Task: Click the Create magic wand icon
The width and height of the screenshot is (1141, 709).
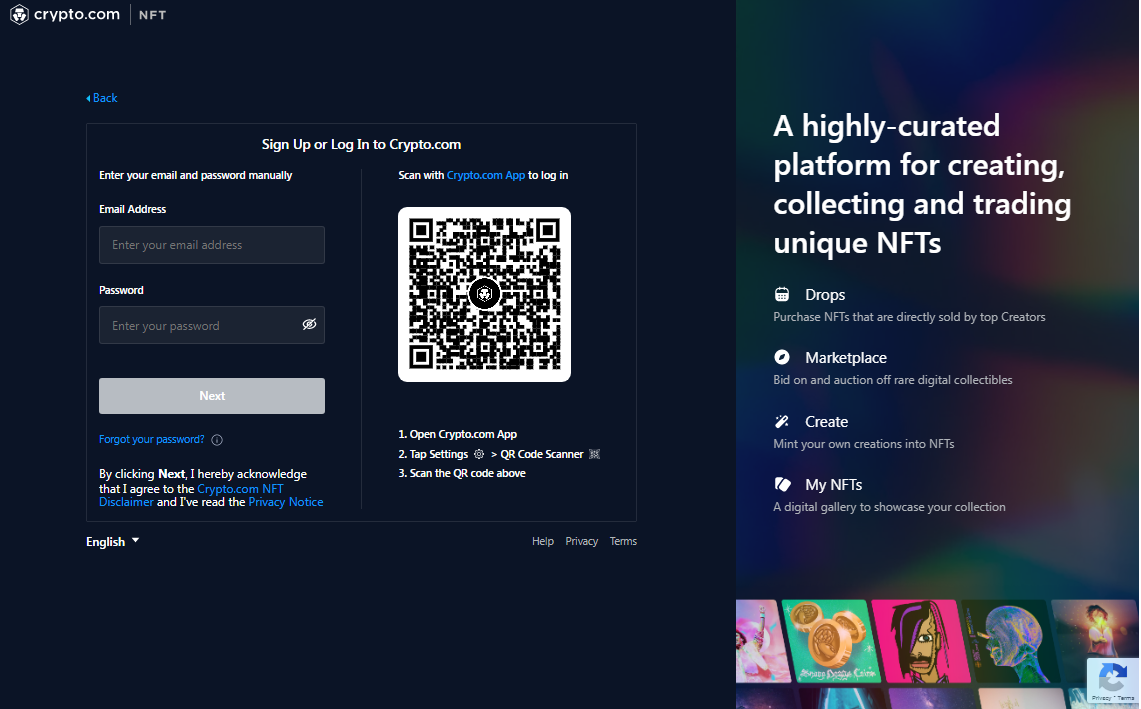Action: pos(782,421)
